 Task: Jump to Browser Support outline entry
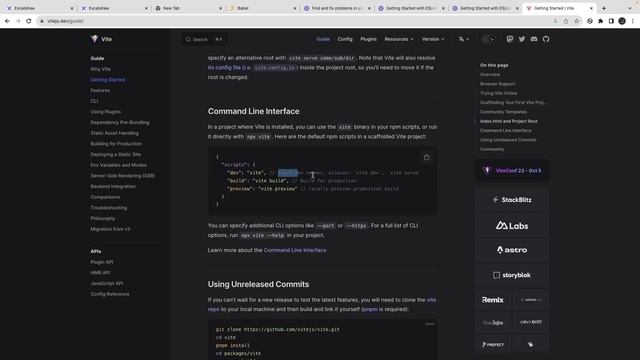point(498,84)
